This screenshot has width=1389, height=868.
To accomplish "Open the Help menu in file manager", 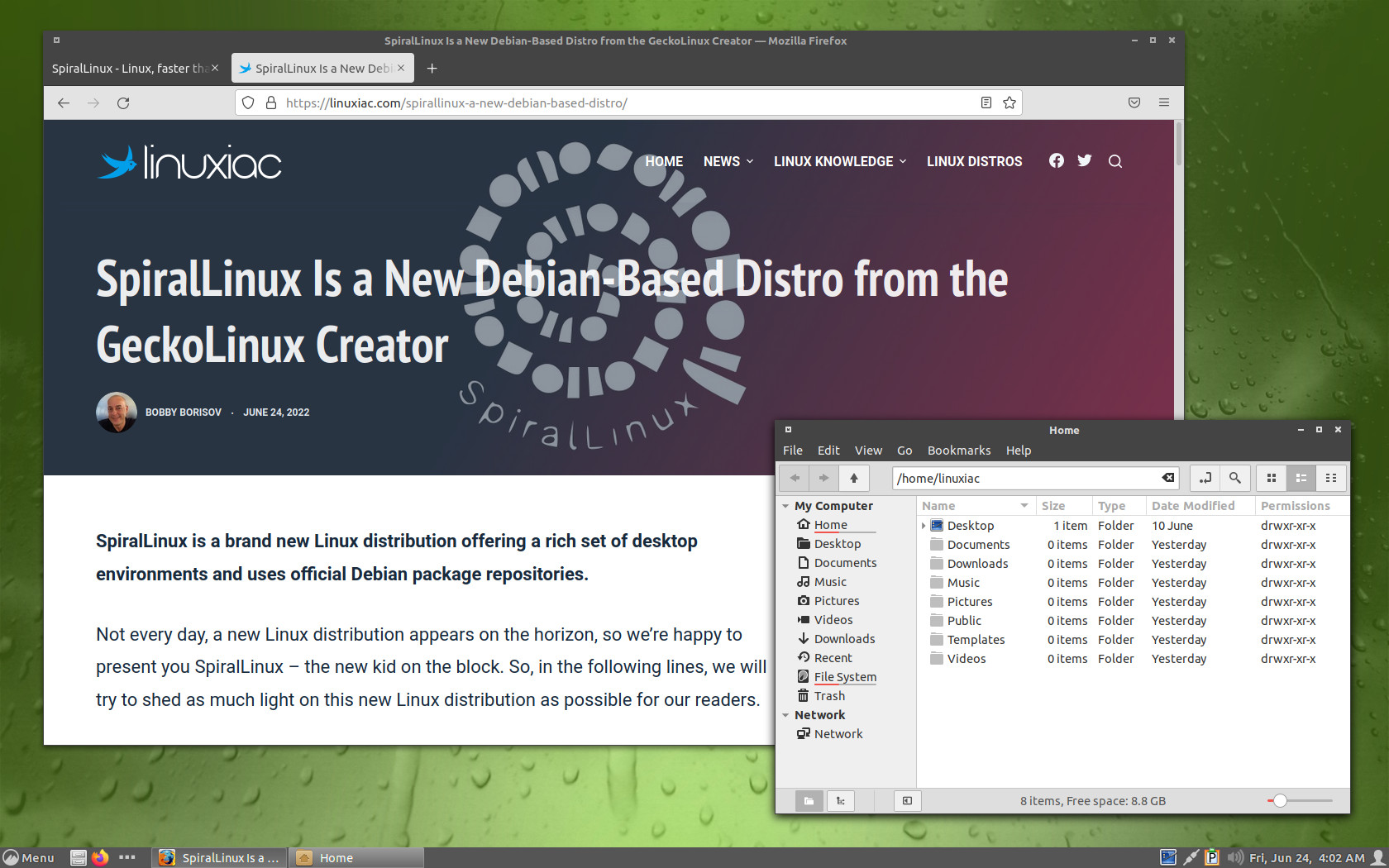I will (1019, 451).
